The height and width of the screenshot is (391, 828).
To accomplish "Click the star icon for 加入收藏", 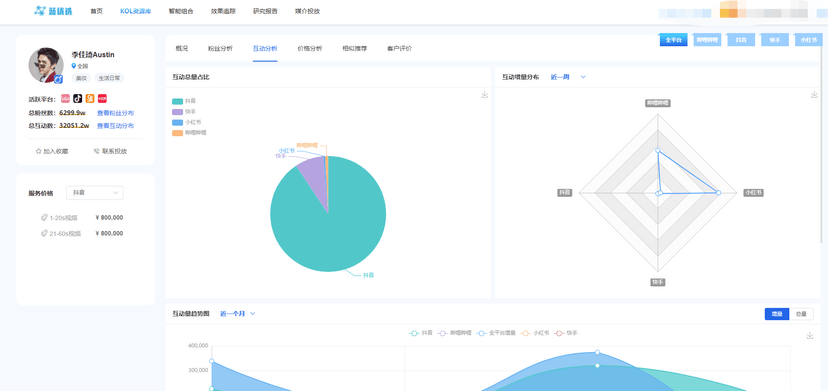I will [x=39, y=151].
